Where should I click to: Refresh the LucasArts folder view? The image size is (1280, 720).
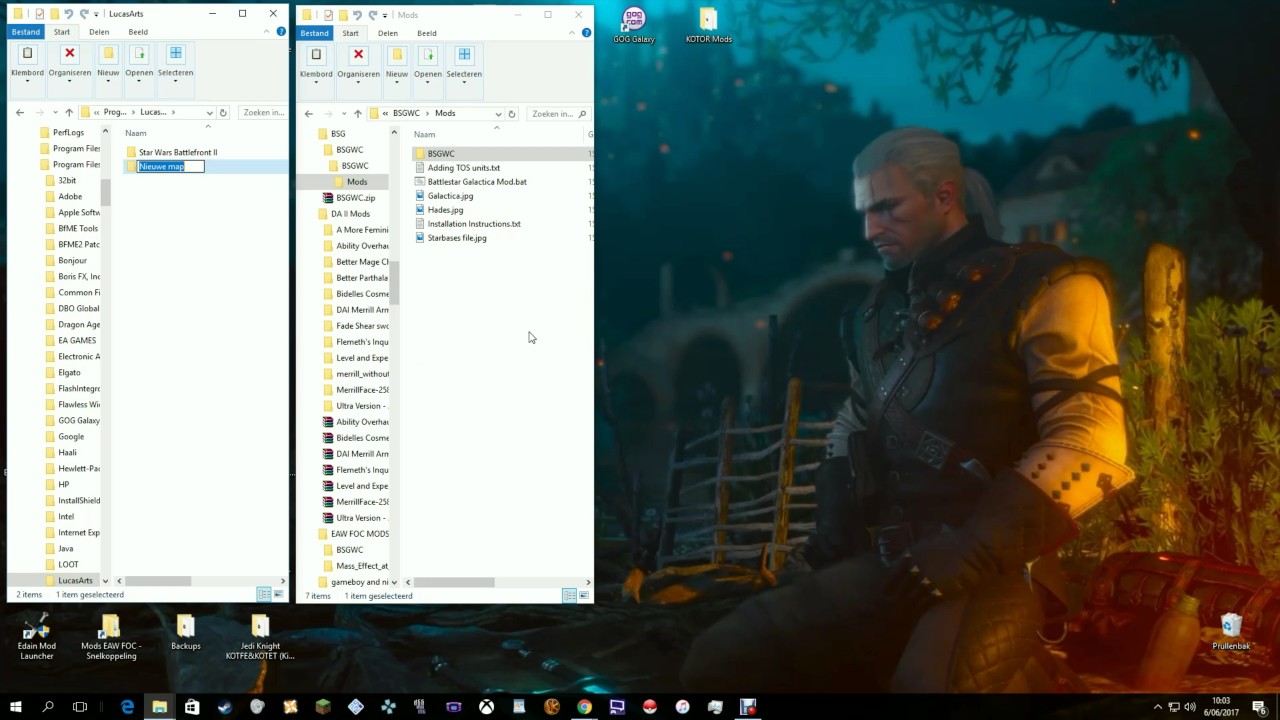[x=223, y=112]
